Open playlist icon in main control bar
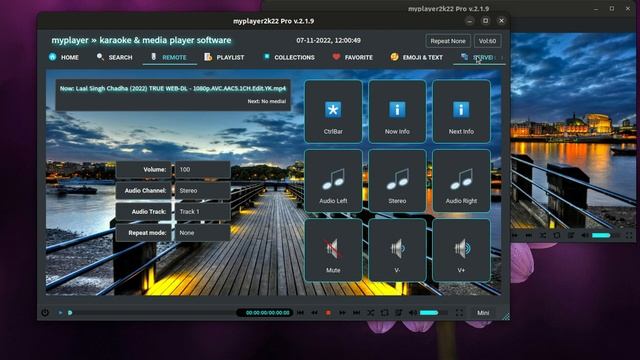 coord(398,313)
